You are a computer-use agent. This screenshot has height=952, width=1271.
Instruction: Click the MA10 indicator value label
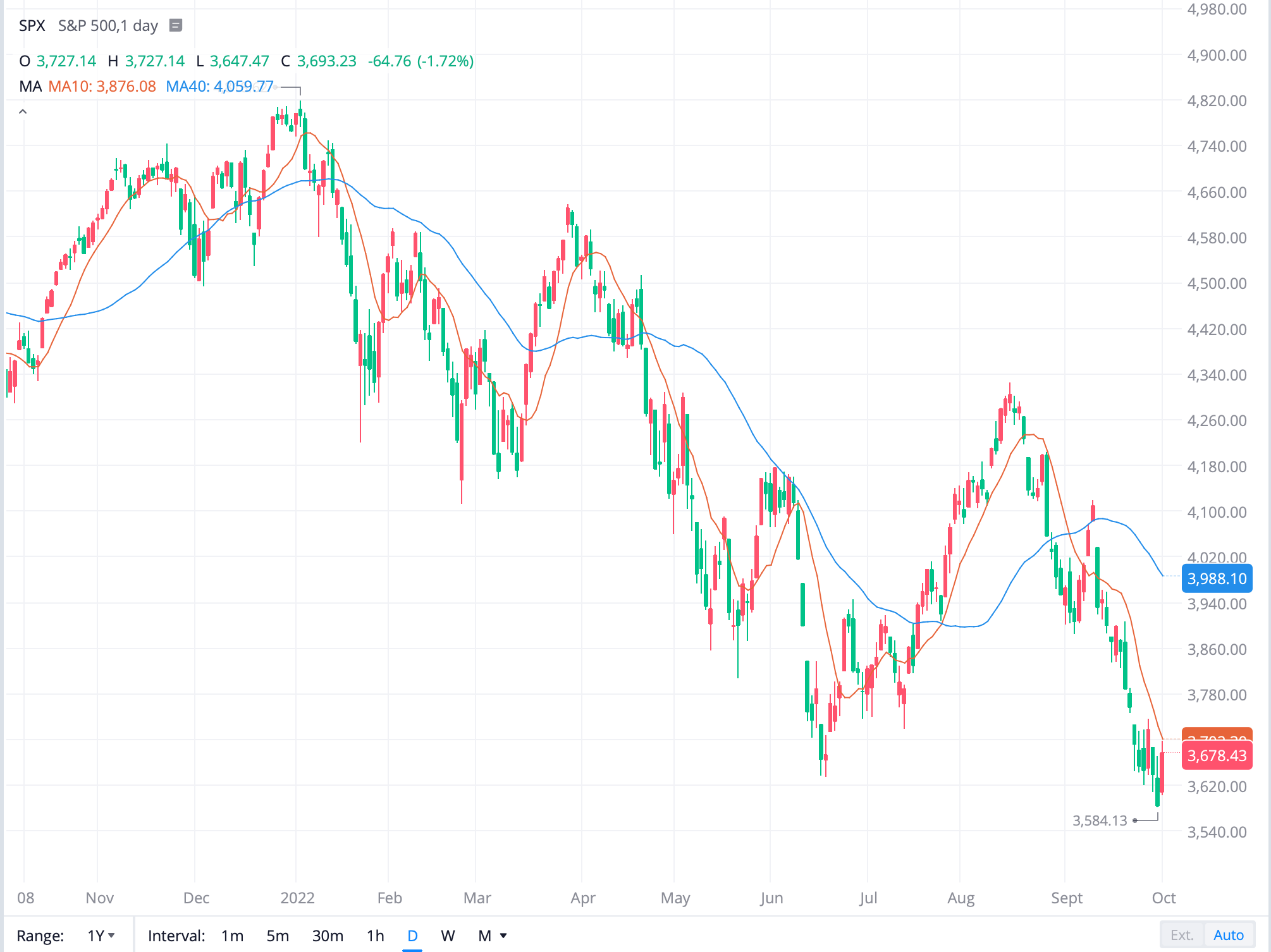click(103, 87)
